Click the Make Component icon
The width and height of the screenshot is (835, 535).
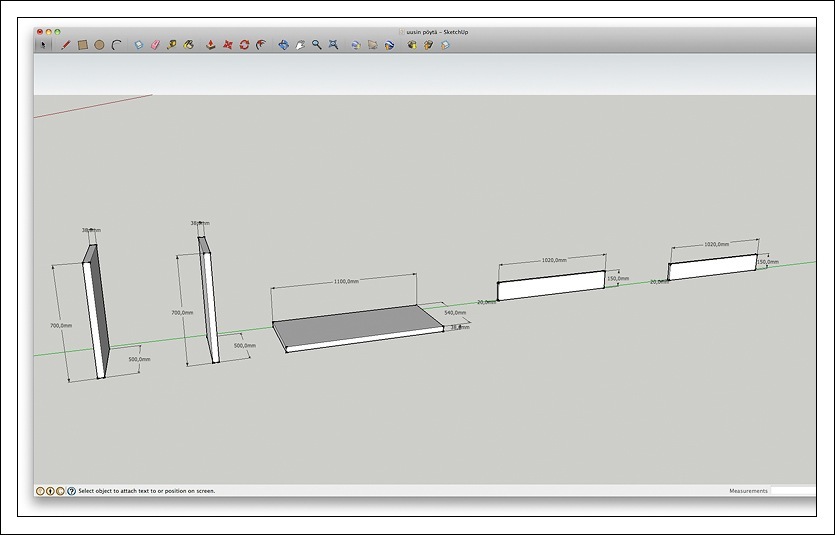(138, 45)
